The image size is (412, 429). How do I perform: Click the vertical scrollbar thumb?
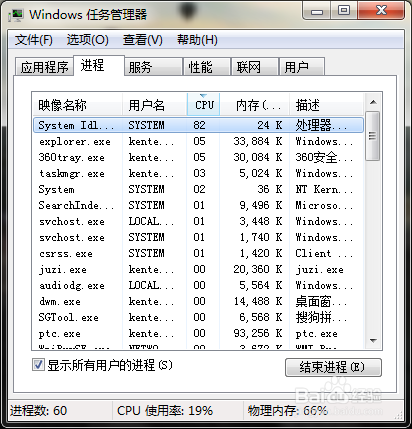click(x=373, y=136)
